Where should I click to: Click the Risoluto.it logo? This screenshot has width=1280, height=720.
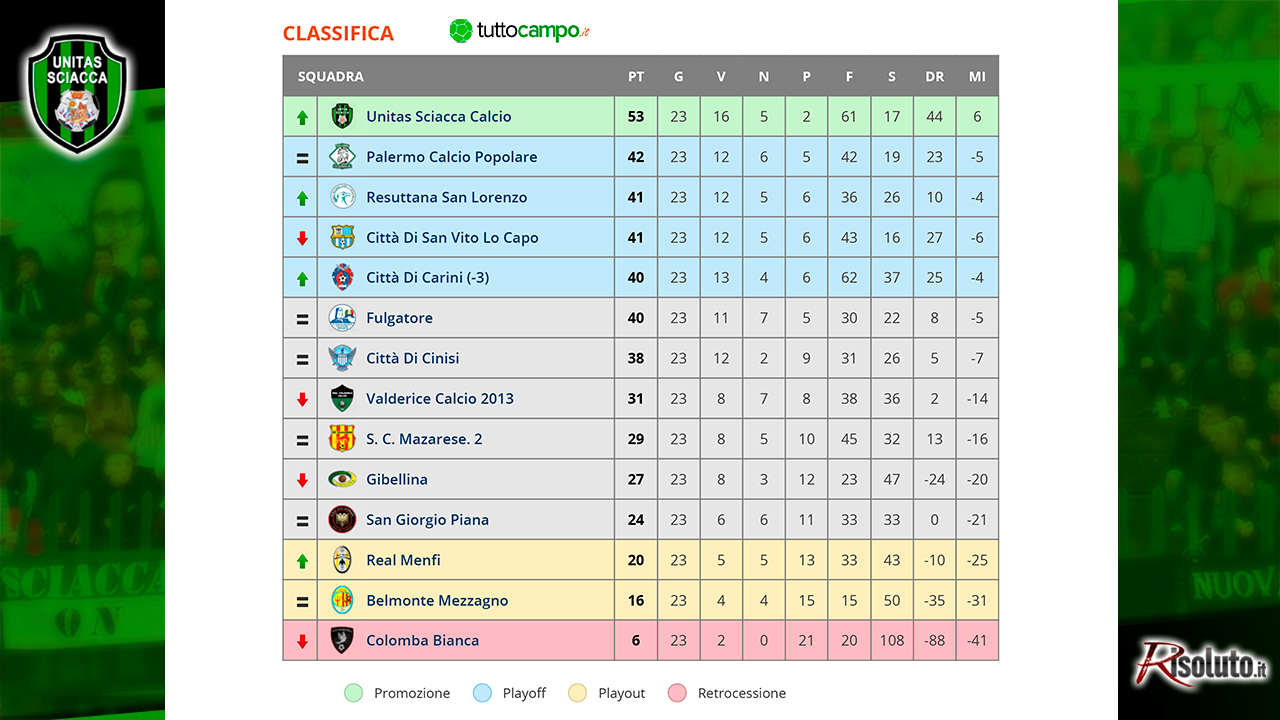click(1201, 664)
